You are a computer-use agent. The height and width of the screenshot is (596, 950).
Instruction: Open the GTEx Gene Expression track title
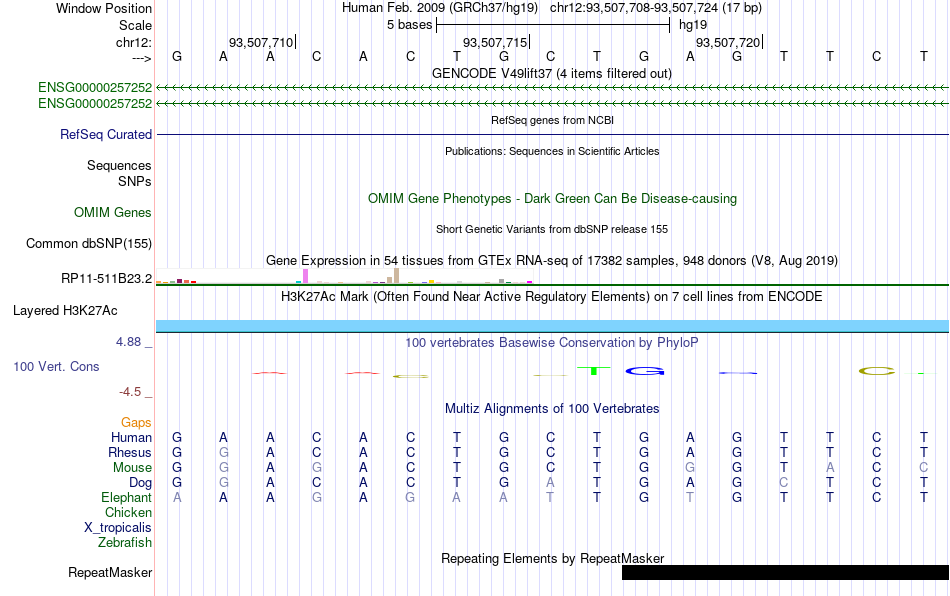552,260
